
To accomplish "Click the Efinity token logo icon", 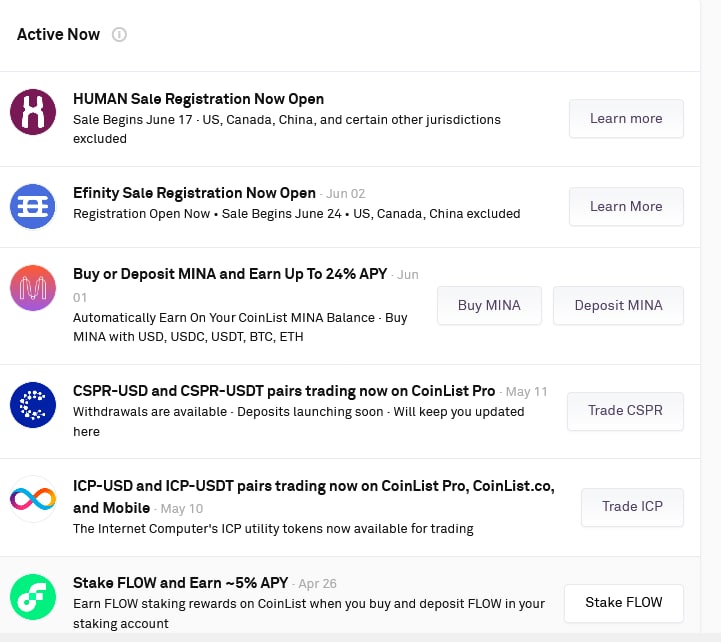I will pyautogui.click(x=33, y=206).
